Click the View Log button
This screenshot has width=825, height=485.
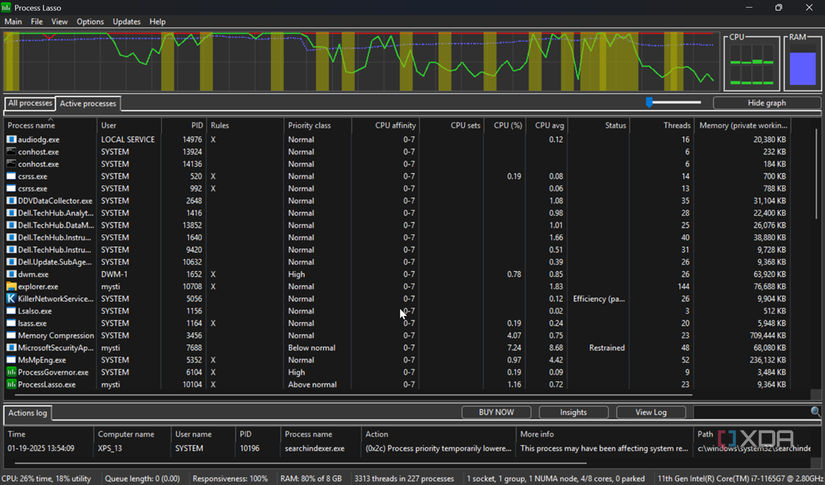650,412
